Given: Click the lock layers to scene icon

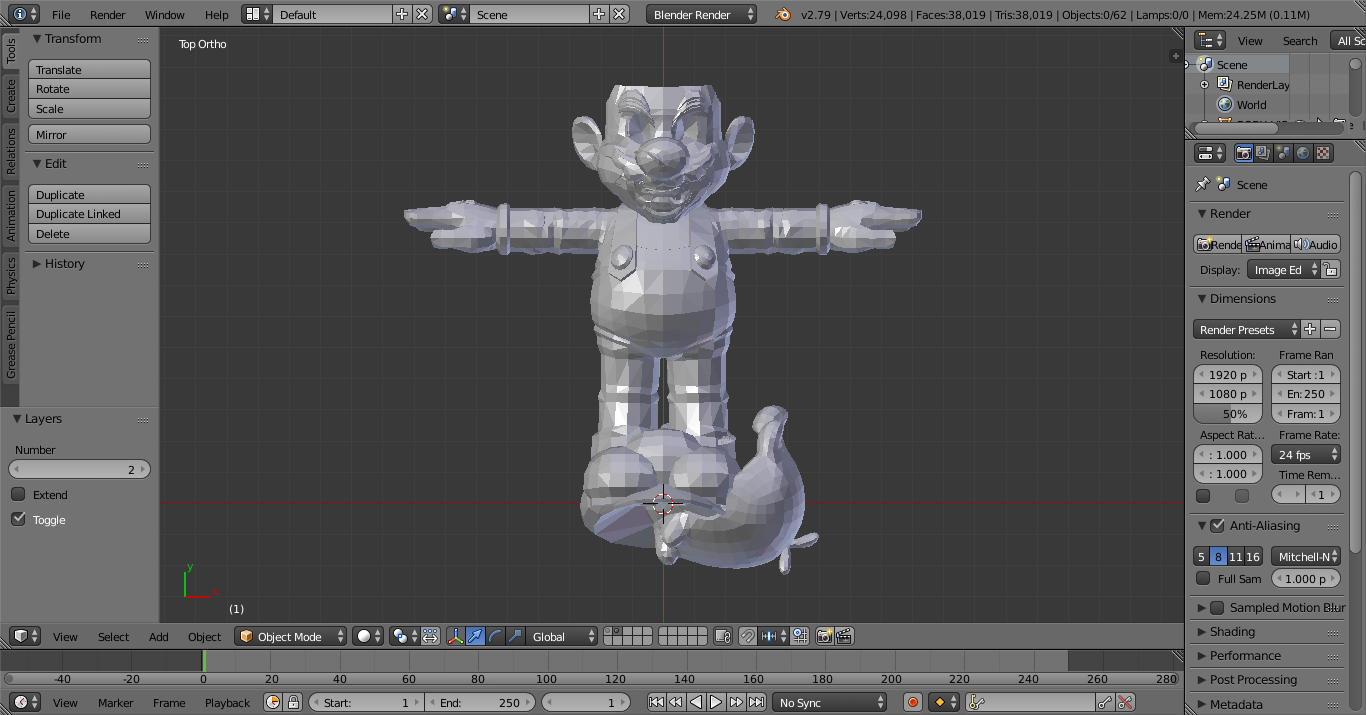Looking at the screenshot, I should (x=723, y=636).
